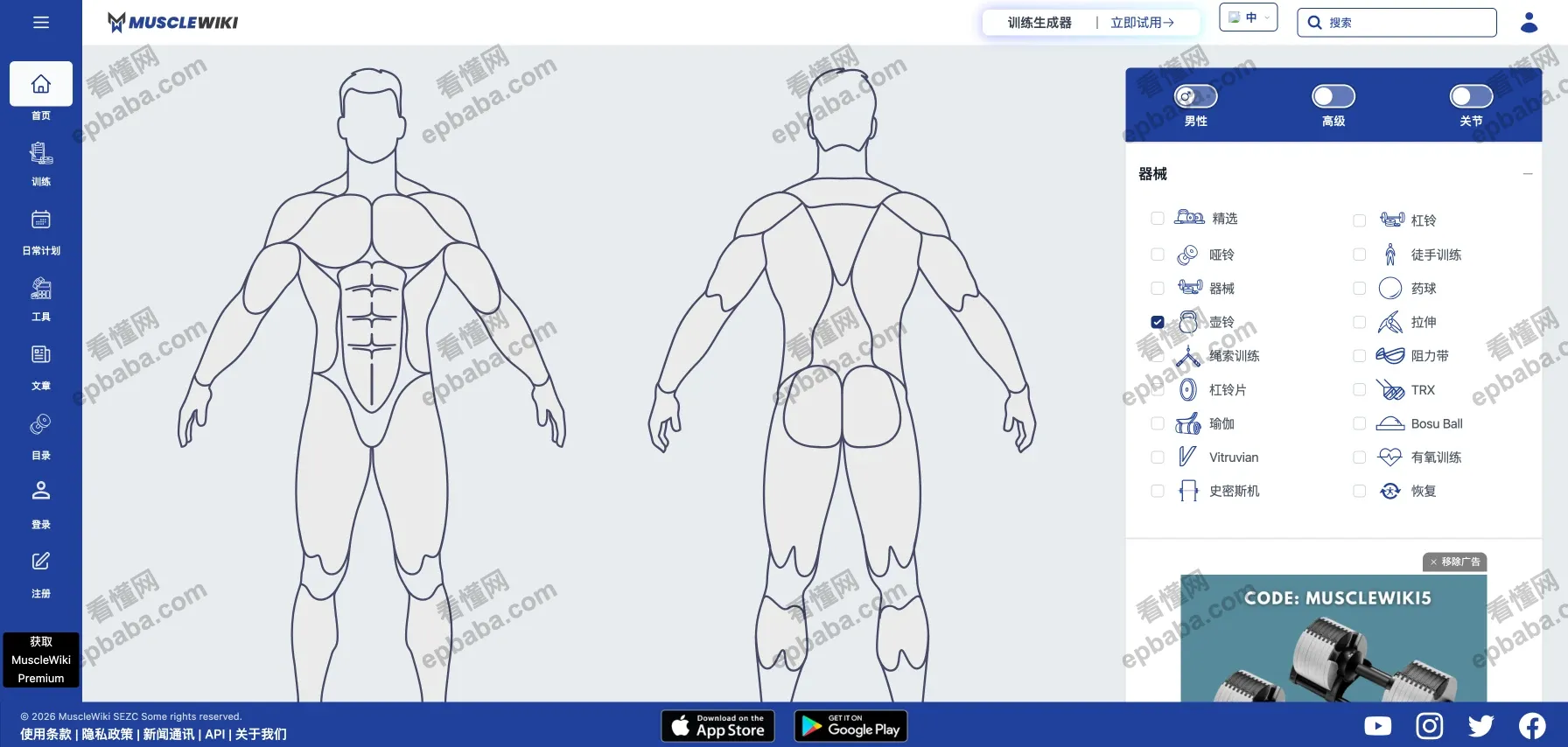Uncheck the 壶铃 kettlebell checkbox

click(1158, 322)
